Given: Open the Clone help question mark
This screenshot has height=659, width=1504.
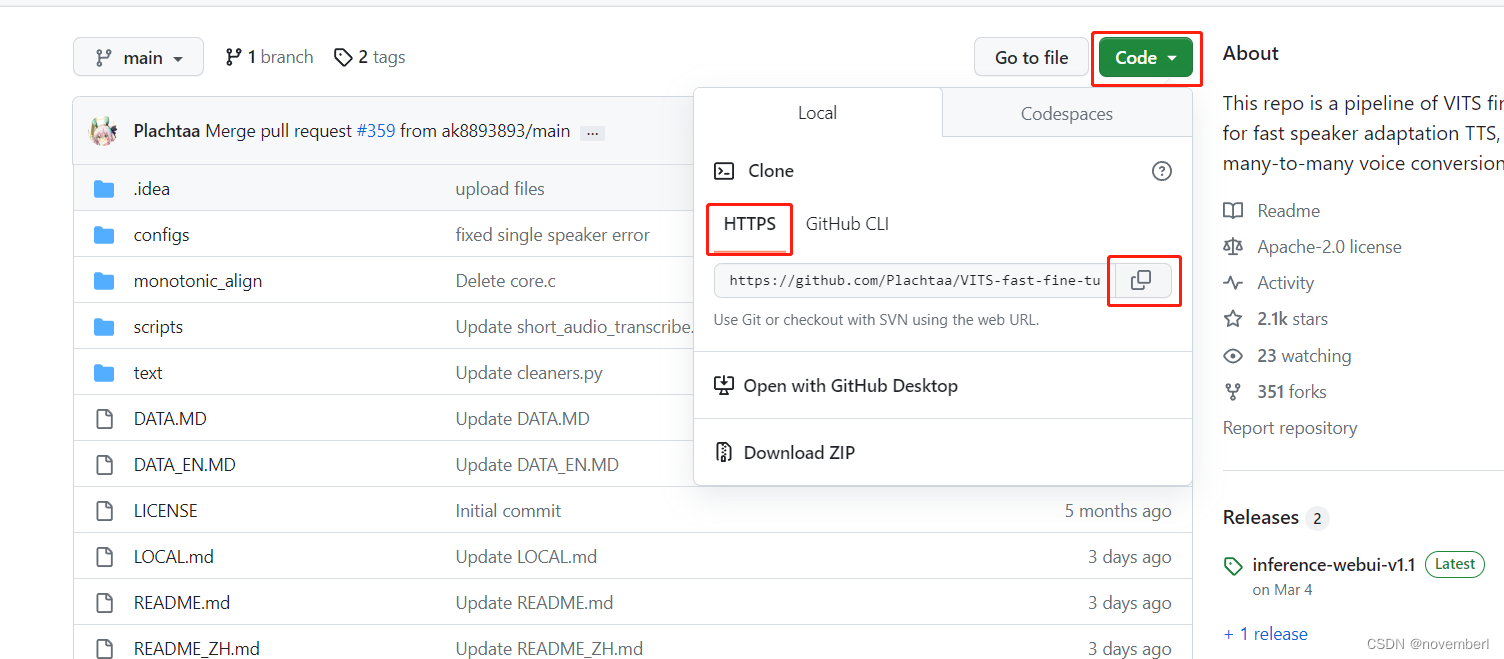Looking at the screenshot, I should (x=1161, y=171).
